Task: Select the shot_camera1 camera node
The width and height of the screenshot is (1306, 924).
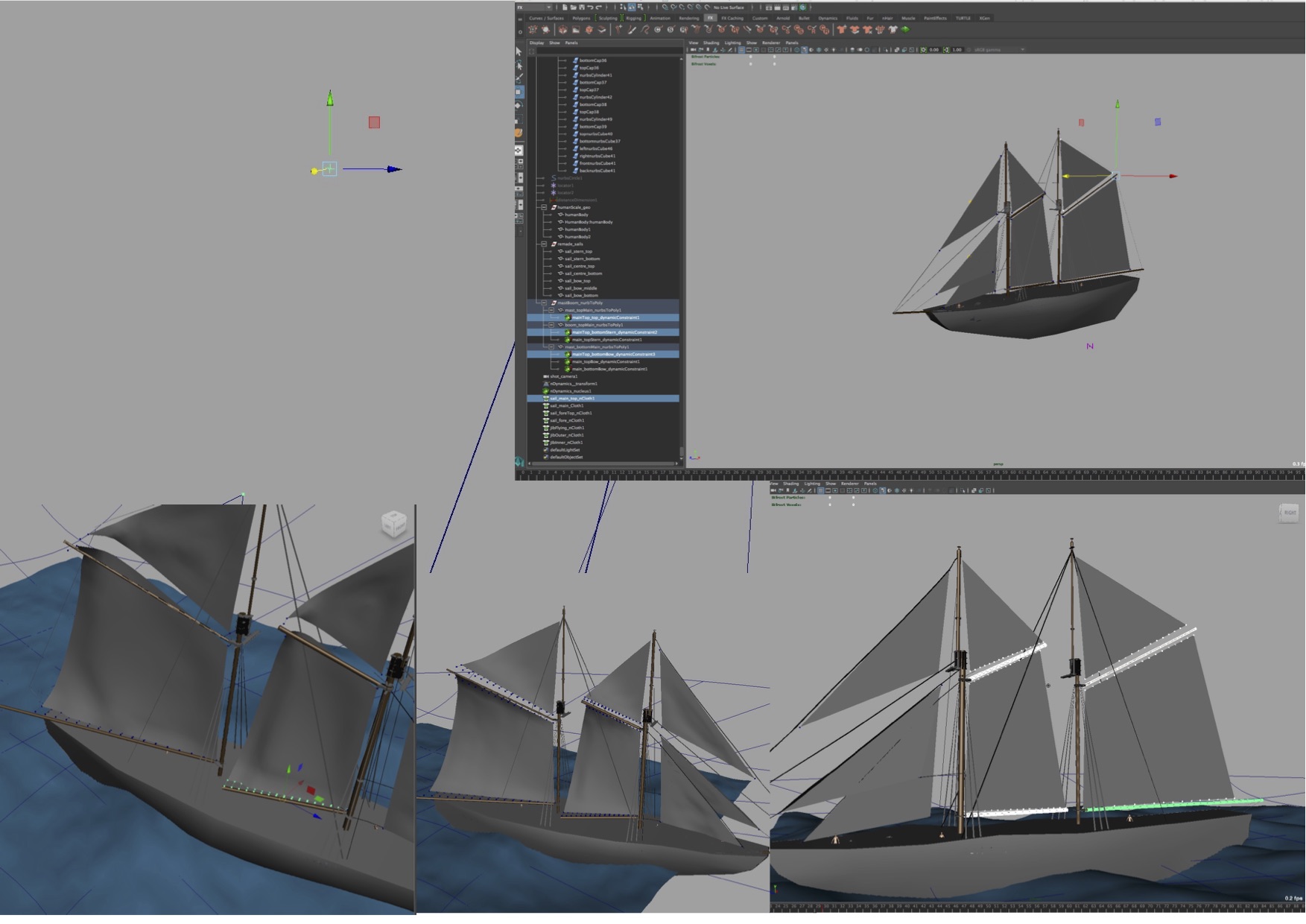Action: pyautogui.click(x=563, y=376)
